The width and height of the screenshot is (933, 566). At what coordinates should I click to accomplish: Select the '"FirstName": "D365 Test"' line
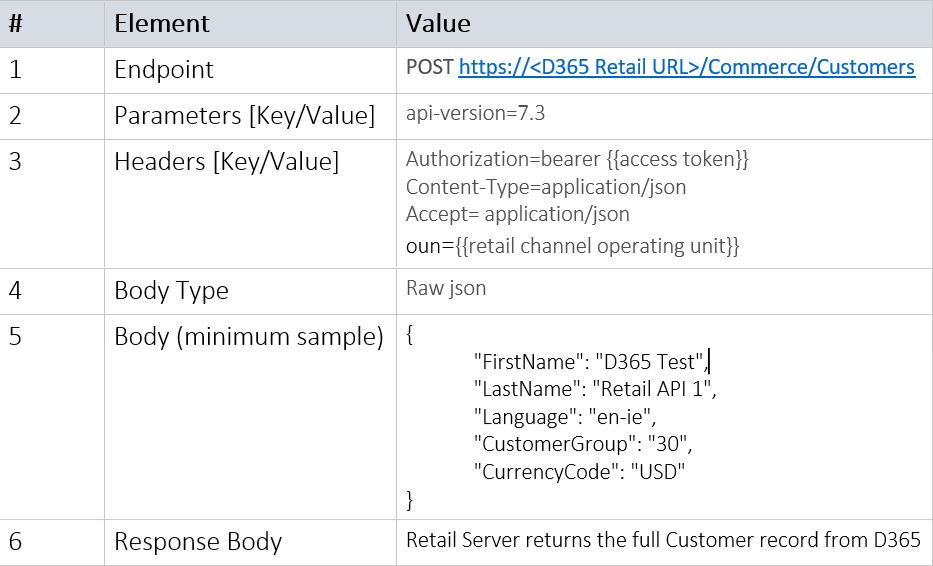pyautogui.click(x=589, y=362)
